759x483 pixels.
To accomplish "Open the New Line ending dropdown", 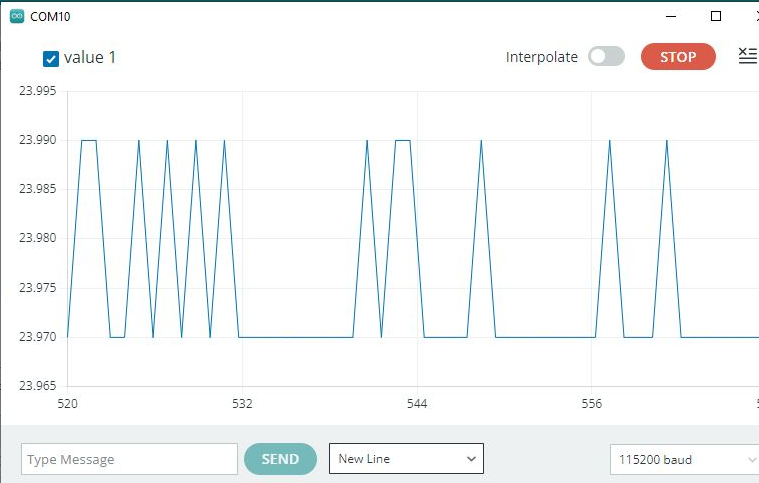I will pos(406,458).
